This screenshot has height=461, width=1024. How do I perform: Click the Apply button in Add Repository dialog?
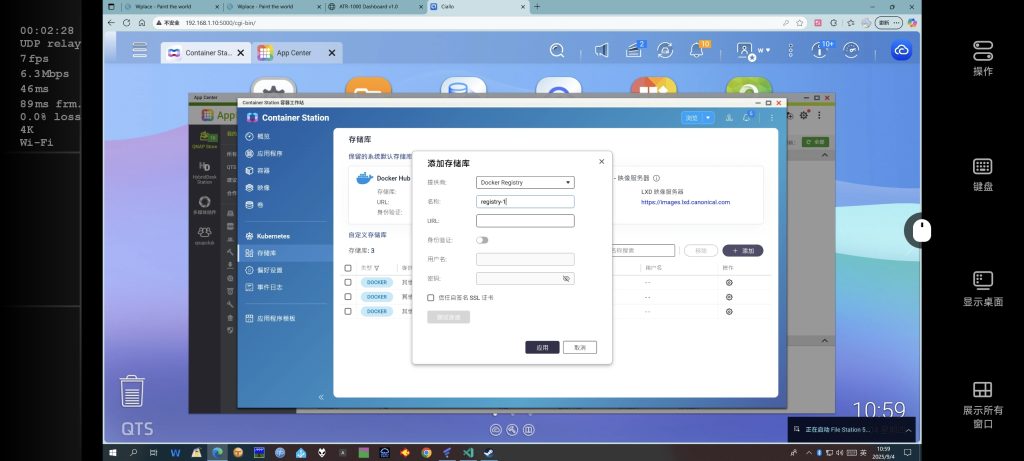point(542,347)
